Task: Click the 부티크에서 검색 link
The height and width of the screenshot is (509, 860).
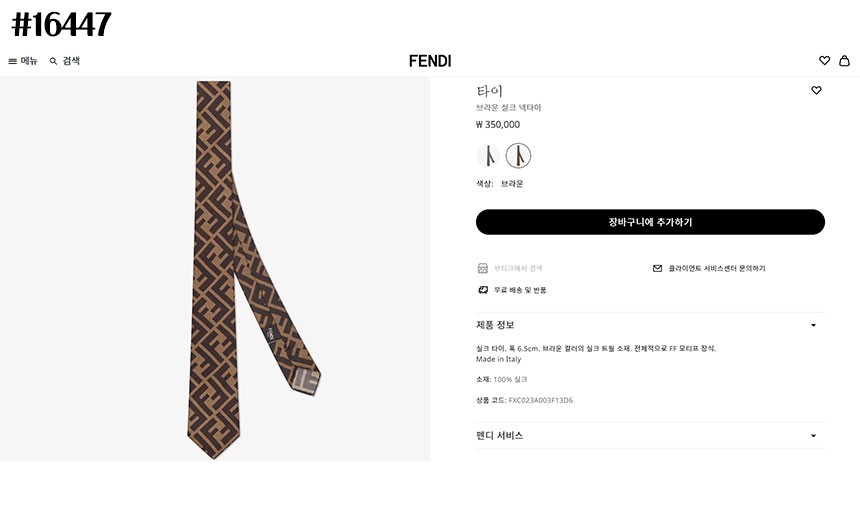Action: [x=518, y=268]
